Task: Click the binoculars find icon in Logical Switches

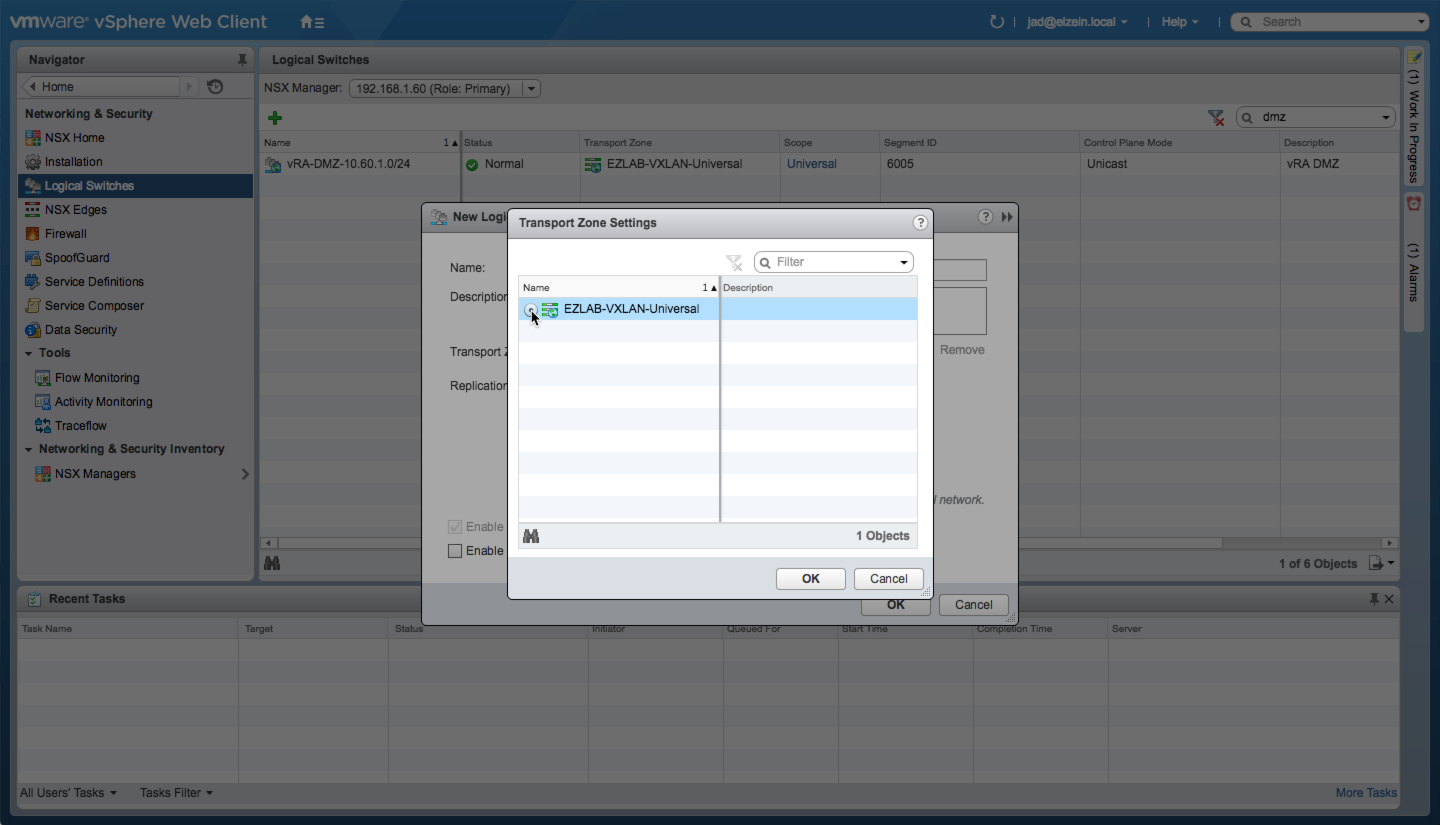Action: pyautogui.click(x=272, y=564)
